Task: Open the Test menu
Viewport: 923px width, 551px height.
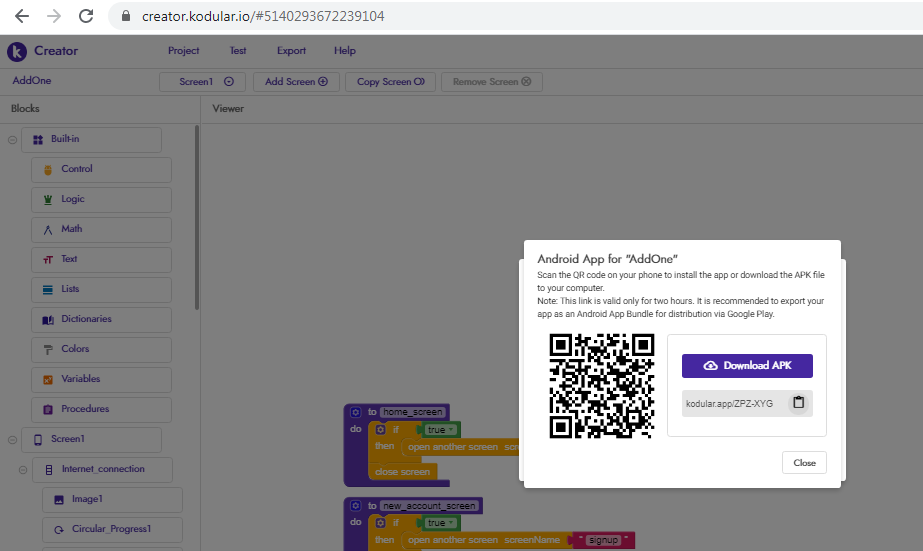Action: (x=238, y=51)
